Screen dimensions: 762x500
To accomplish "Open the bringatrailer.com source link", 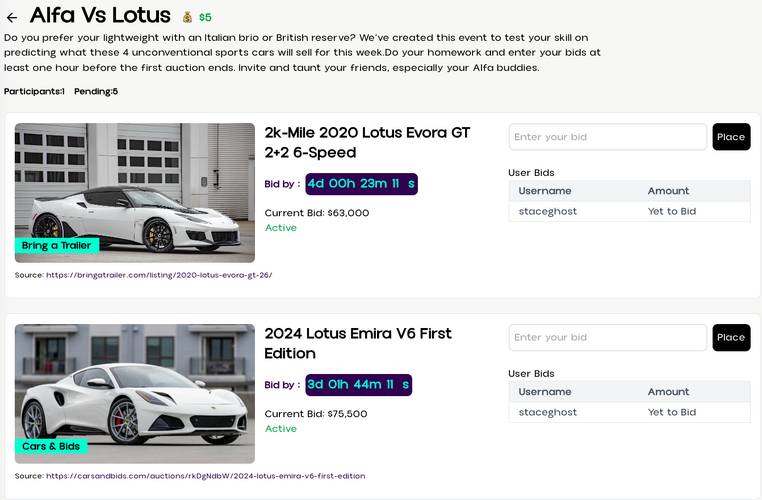I will [159, 275].
